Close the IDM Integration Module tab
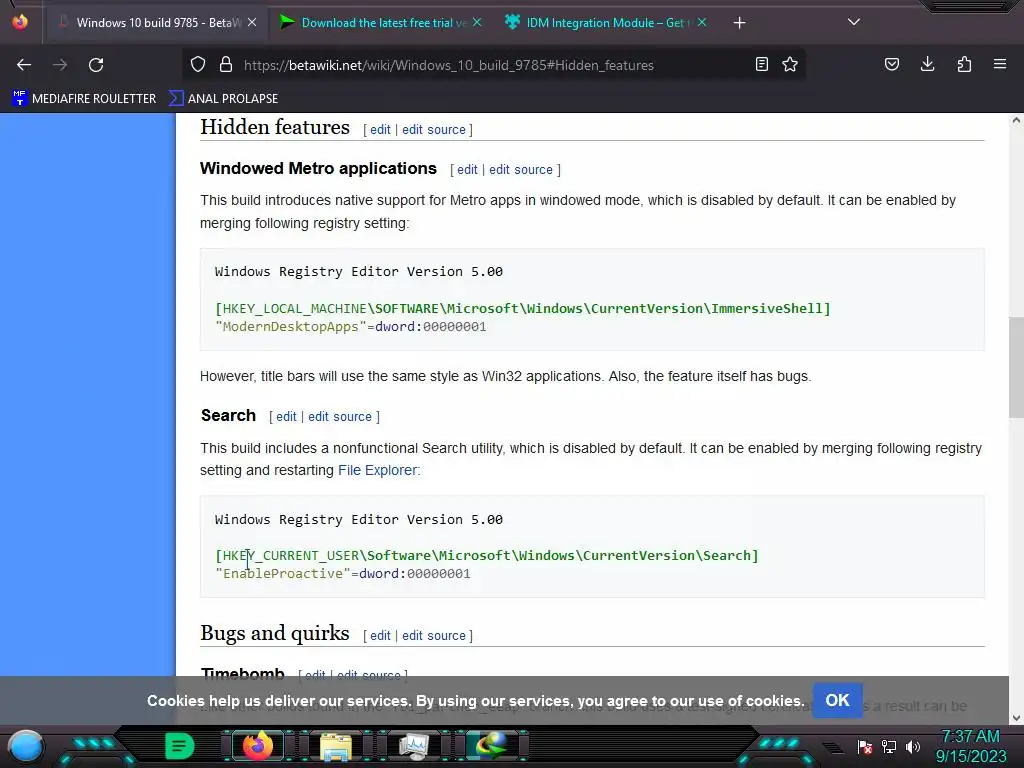Image resolution: width=1024 pixels, height=768 pixels. coord(702,23)
